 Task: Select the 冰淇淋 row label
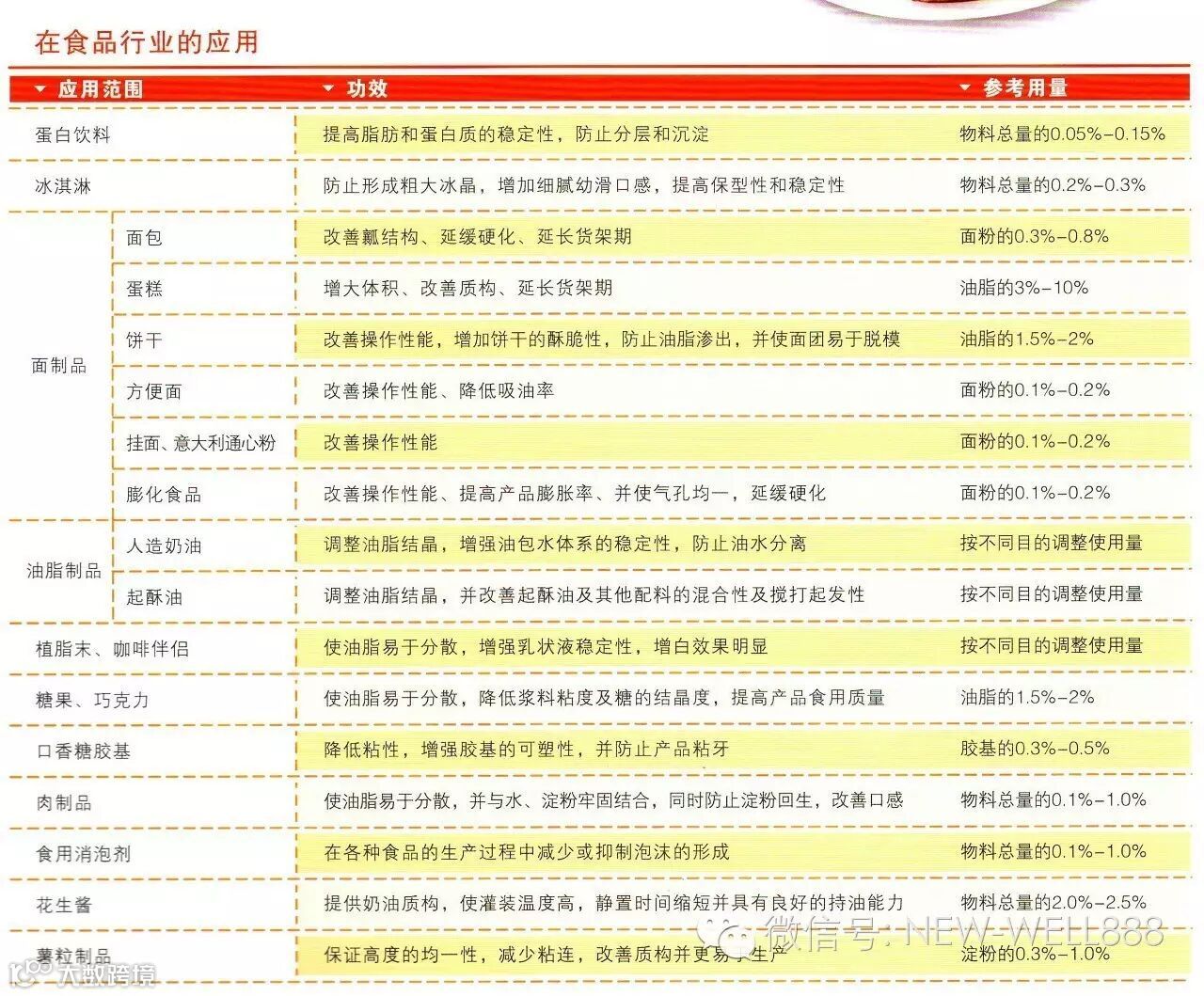pyautogui.click(x=63, y=186)
